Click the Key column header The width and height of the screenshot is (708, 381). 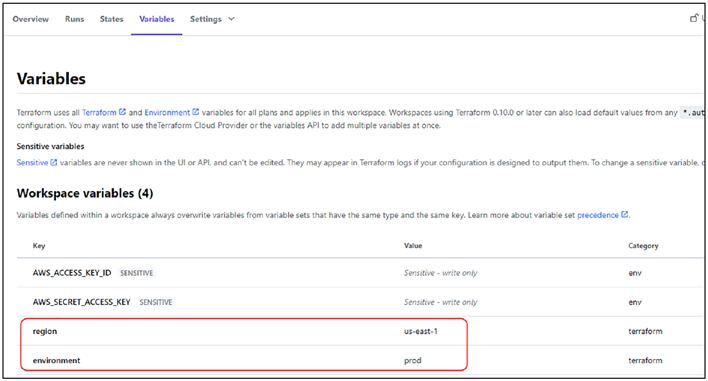pos(39,246)
